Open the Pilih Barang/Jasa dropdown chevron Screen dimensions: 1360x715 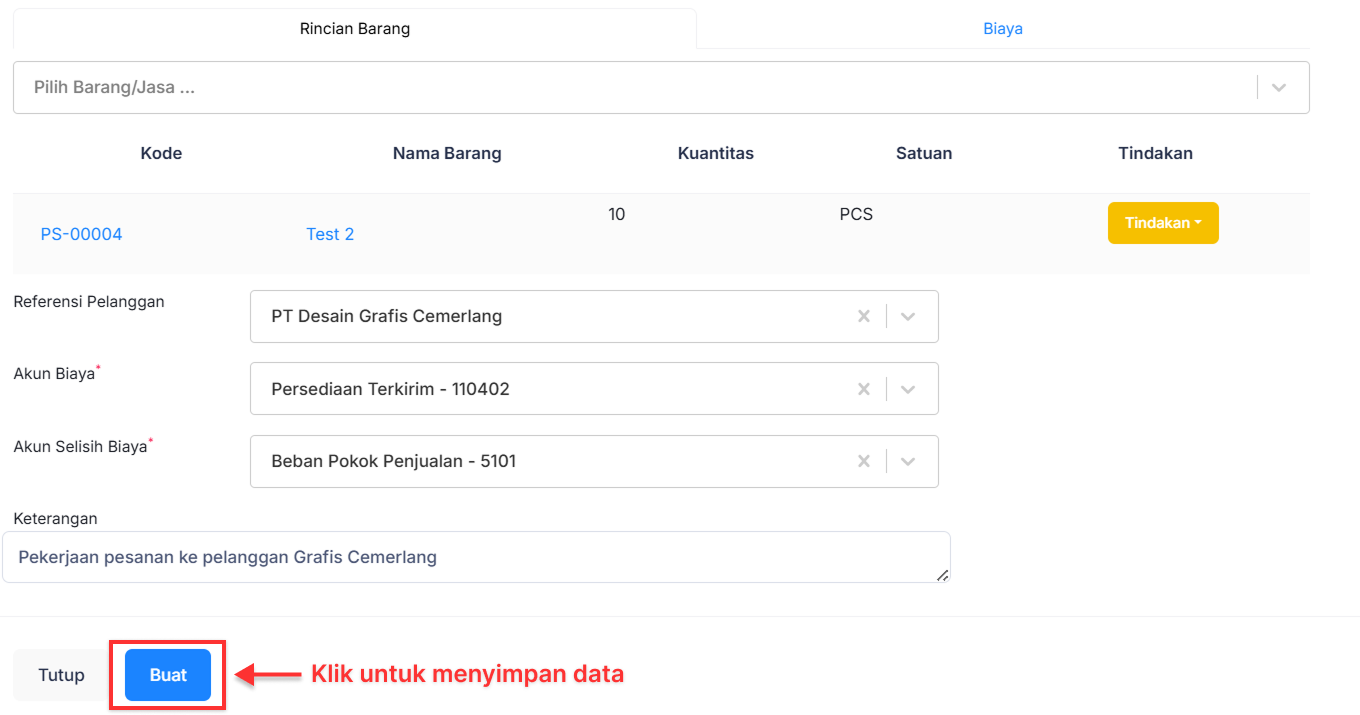tap(1278, 87)
